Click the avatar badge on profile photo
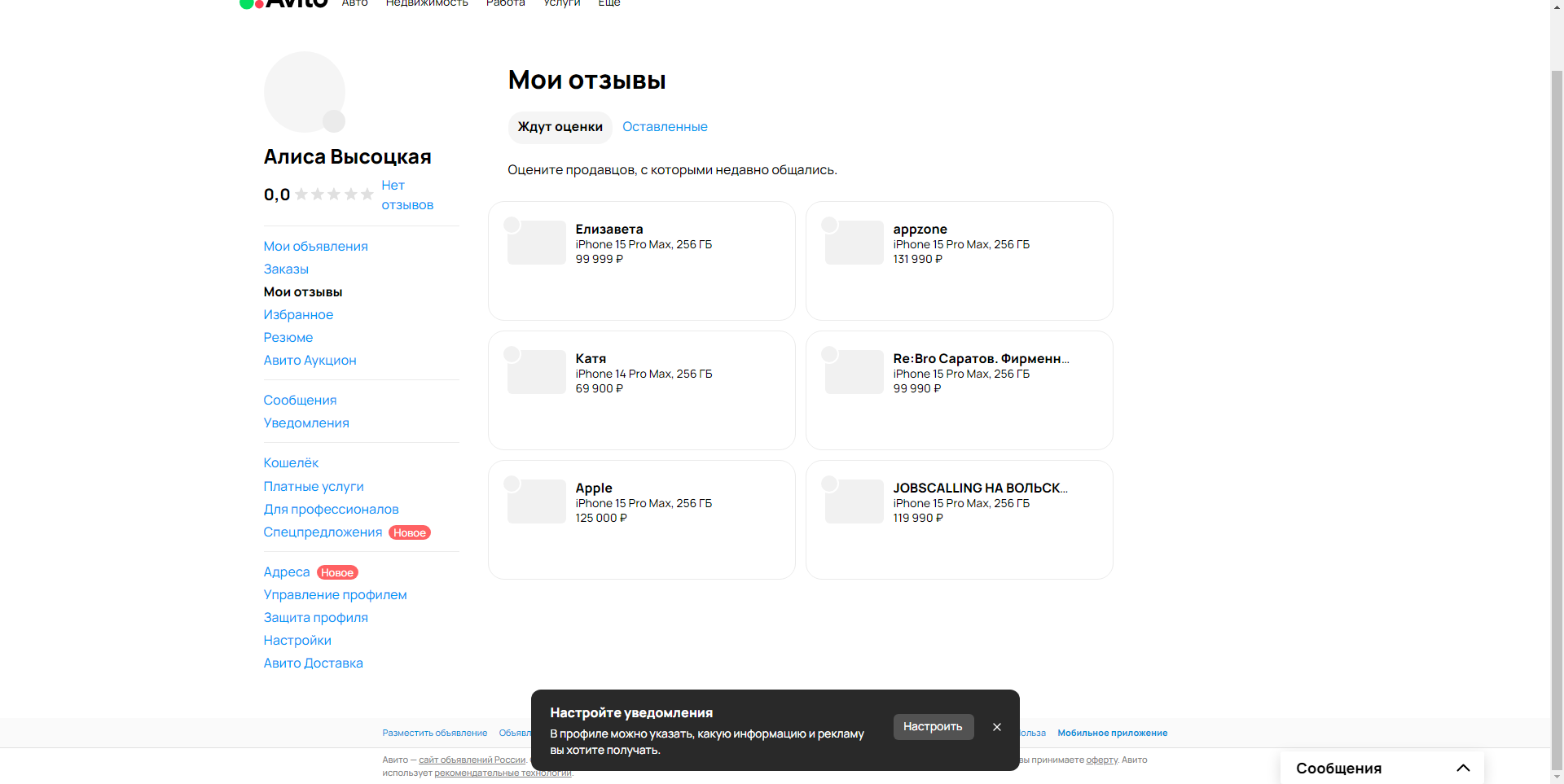The height and width of the screenshot is (784, 1564). [x=334, y=121]
